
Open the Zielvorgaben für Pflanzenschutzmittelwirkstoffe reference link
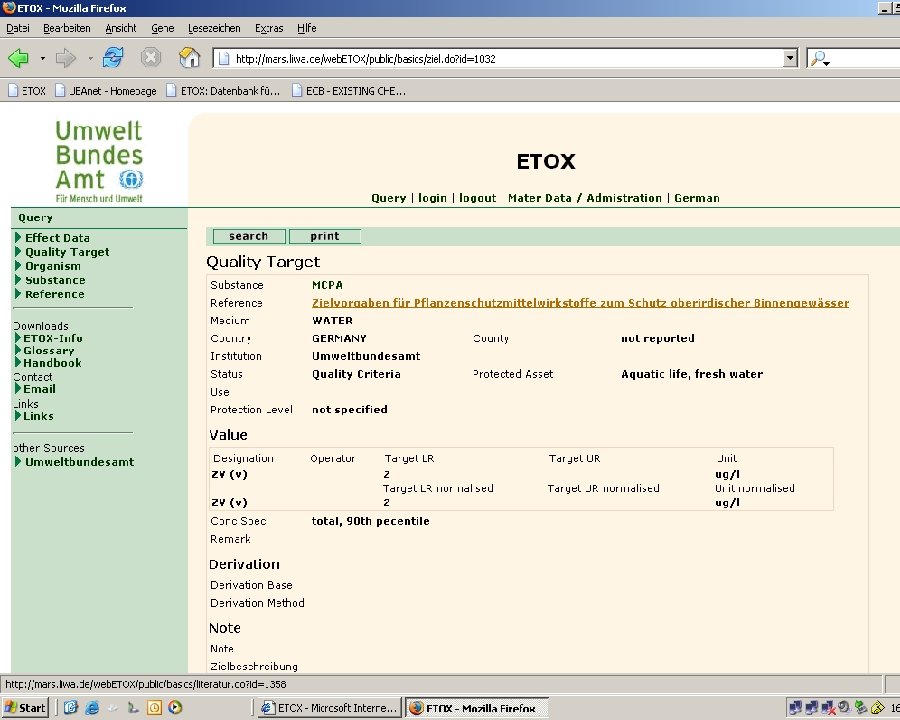580,303
